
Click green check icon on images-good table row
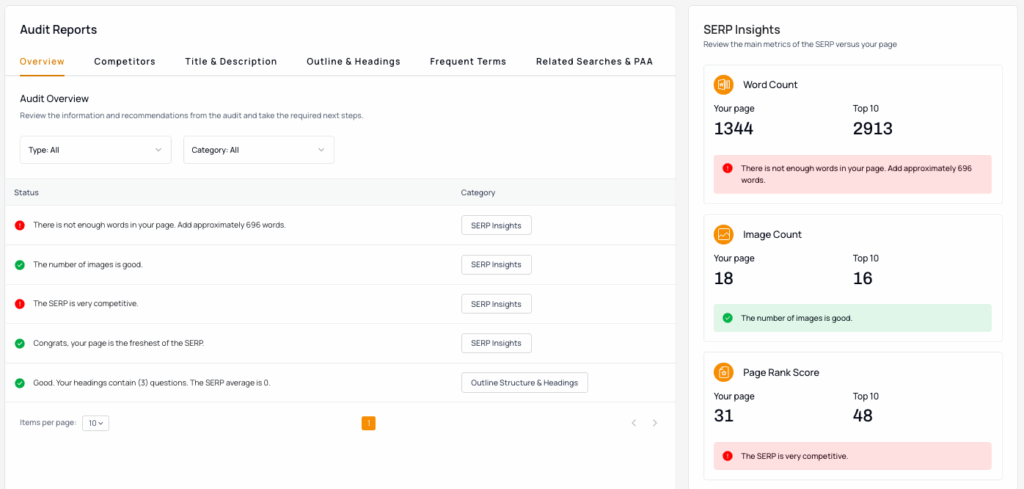[20, 265]
